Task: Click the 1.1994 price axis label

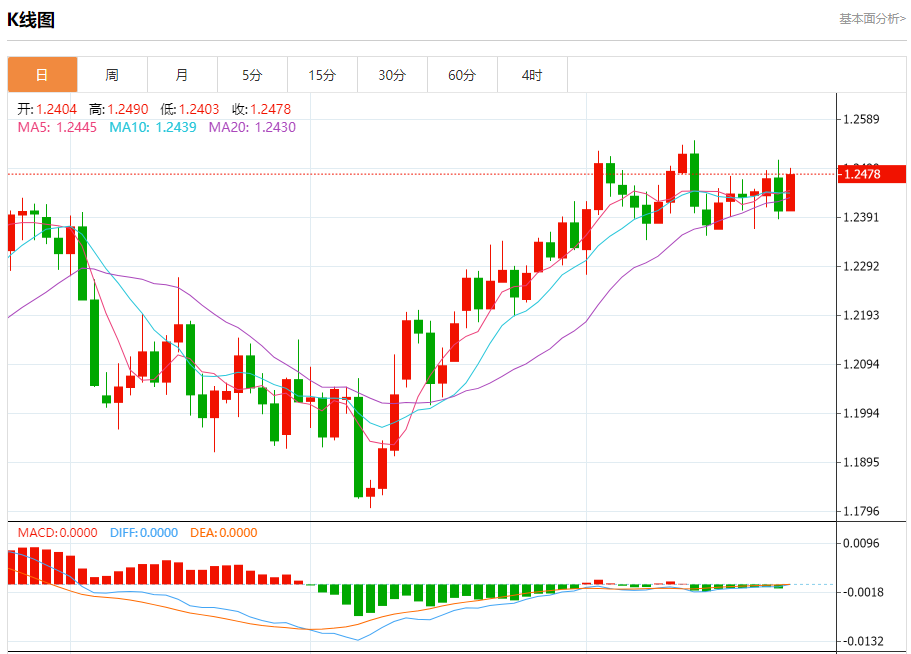Action: 861,414
